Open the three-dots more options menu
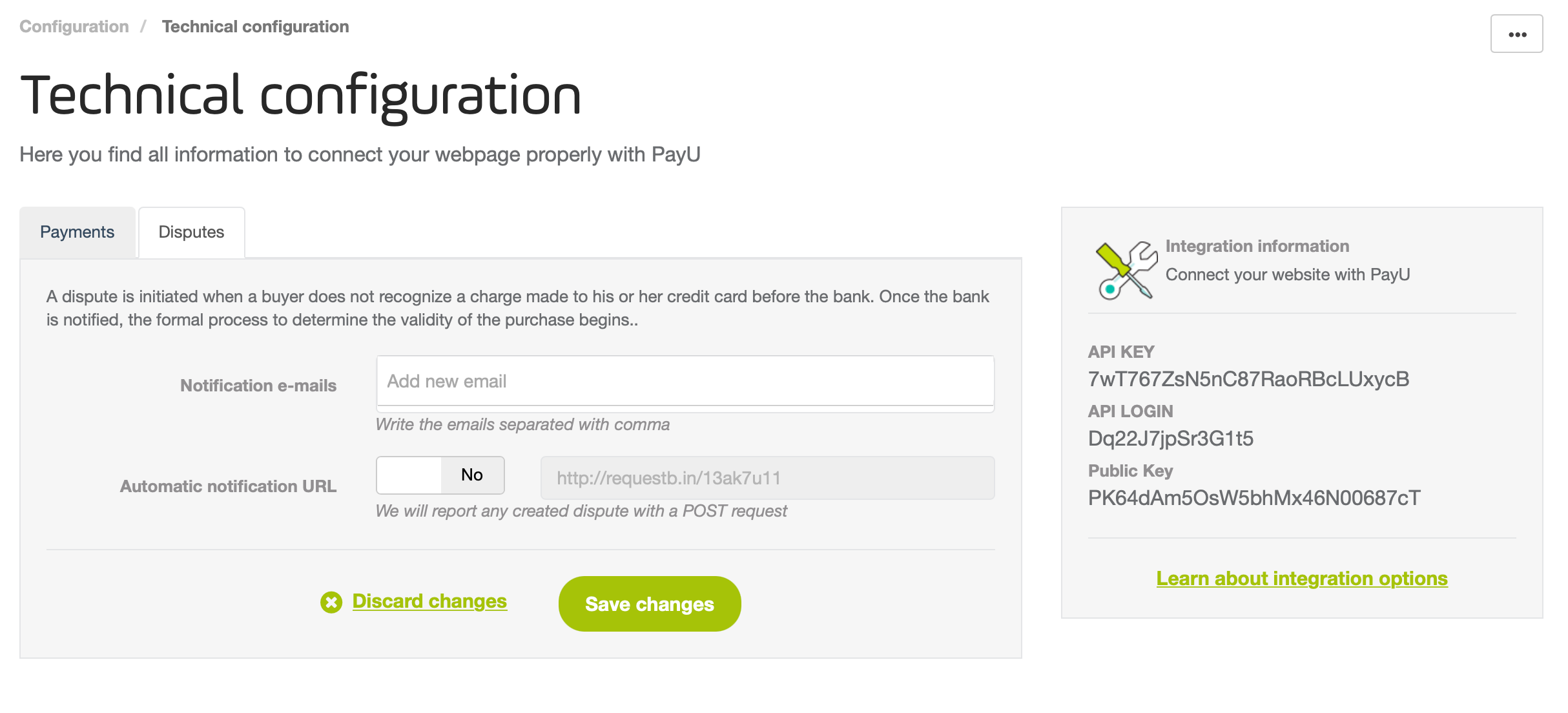Screen dimensions: 1568x713 (x=1516, y=34)
